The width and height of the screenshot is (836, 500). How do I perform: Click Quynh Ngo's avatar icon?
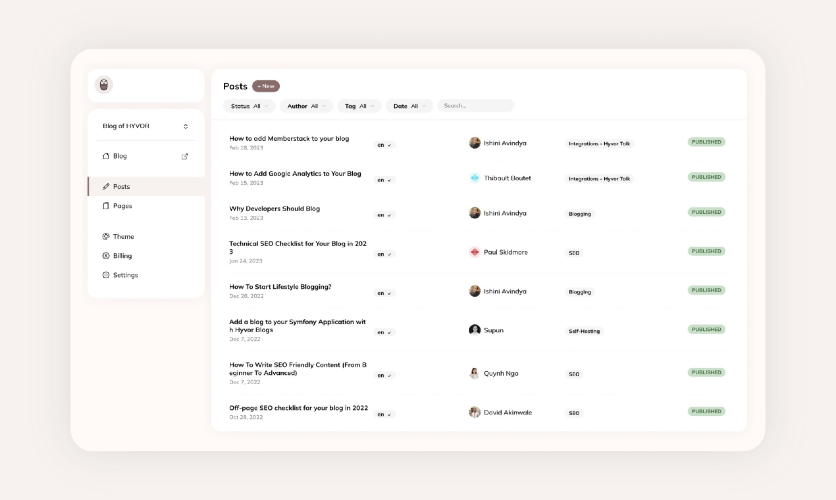tap(475, 373)
